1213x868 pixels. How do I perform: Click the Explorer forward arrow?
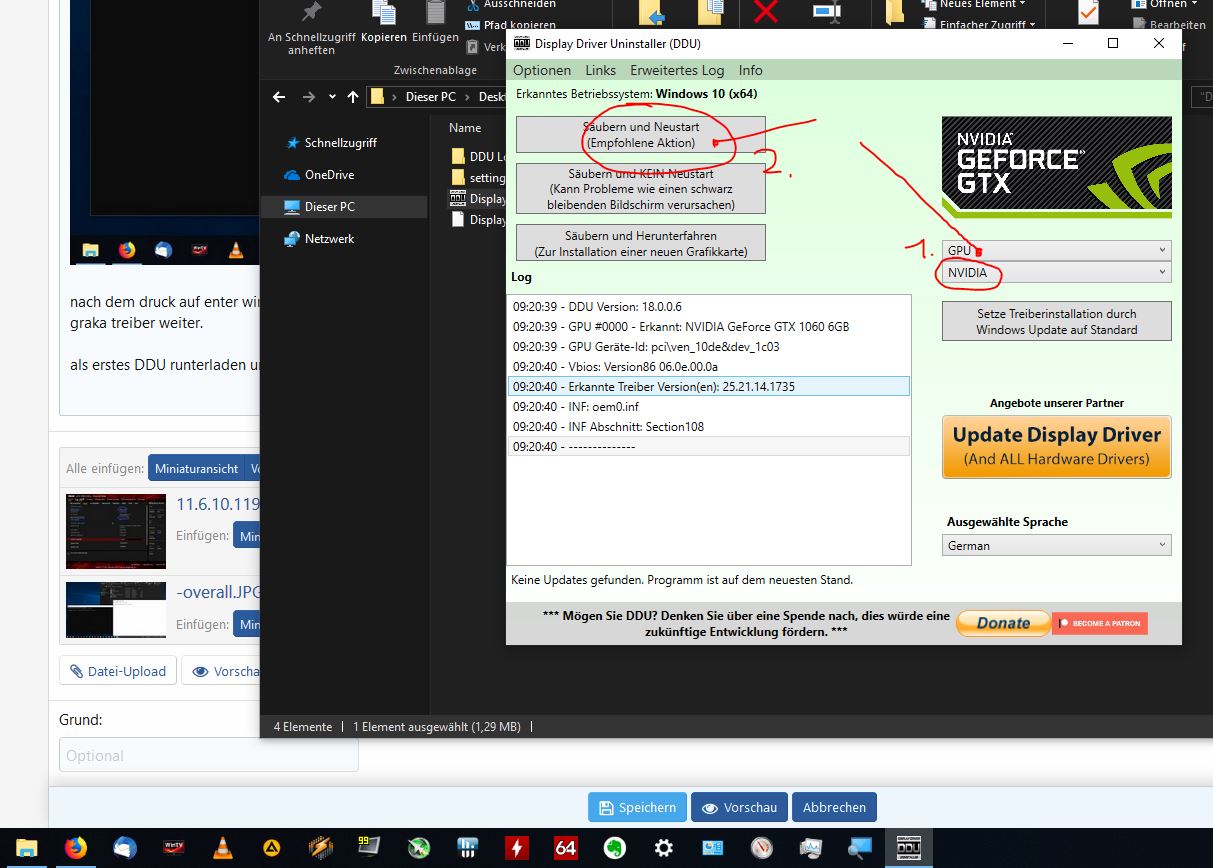(x=308, y=97)
